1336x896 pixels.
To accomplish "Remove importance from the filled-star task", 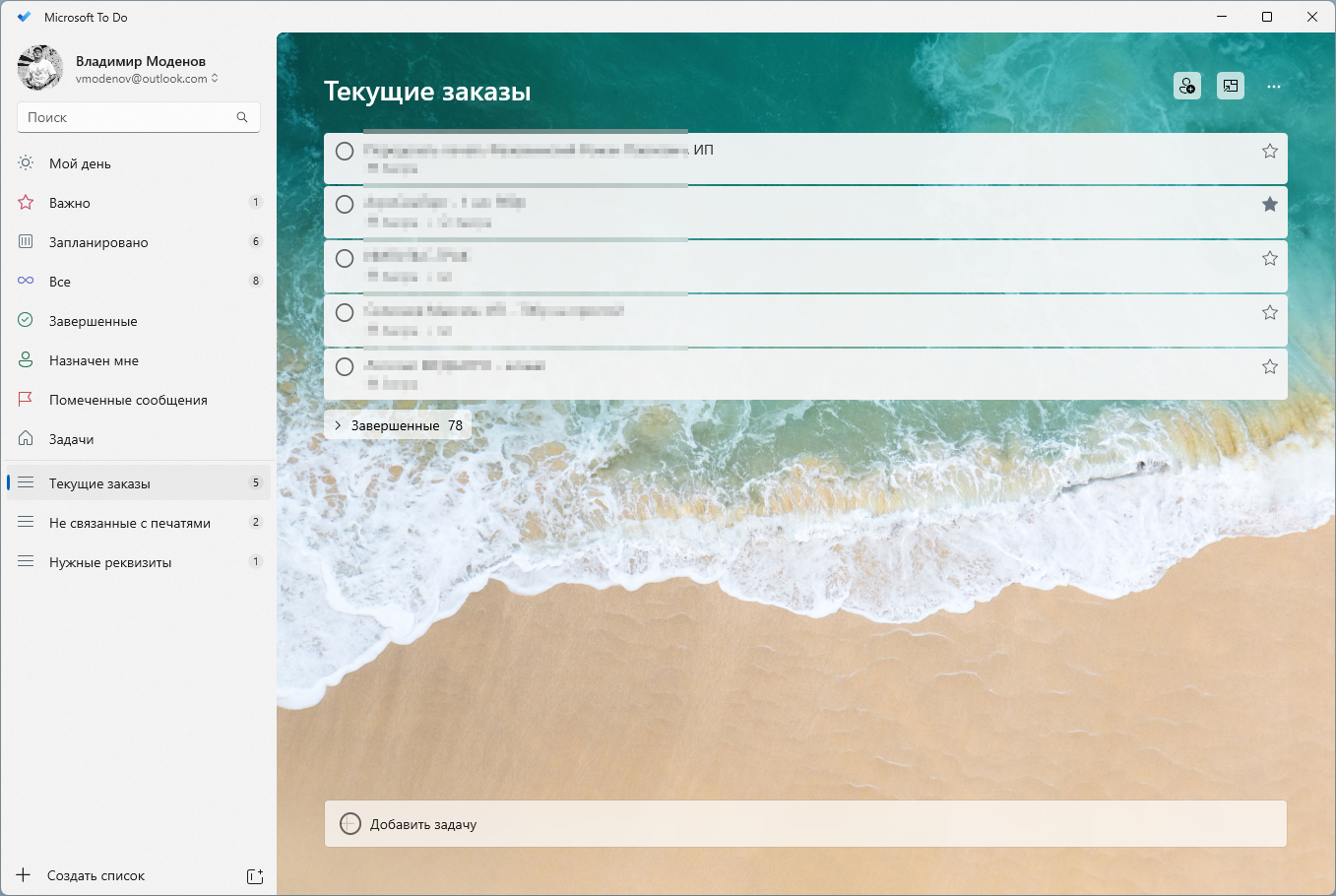I will coord(1270,204).
